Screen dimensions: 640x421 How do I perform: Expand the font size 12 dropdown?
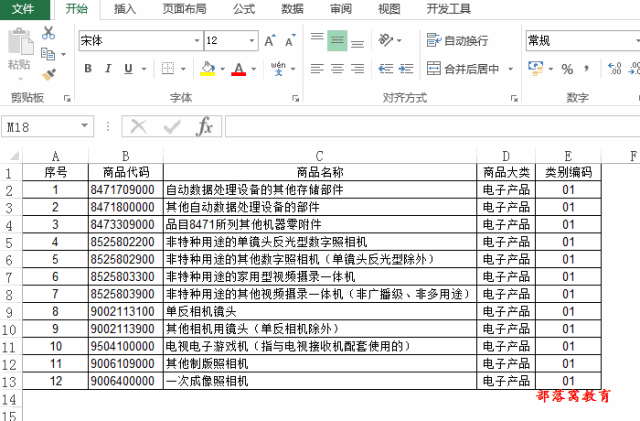(x=251, y=40)
